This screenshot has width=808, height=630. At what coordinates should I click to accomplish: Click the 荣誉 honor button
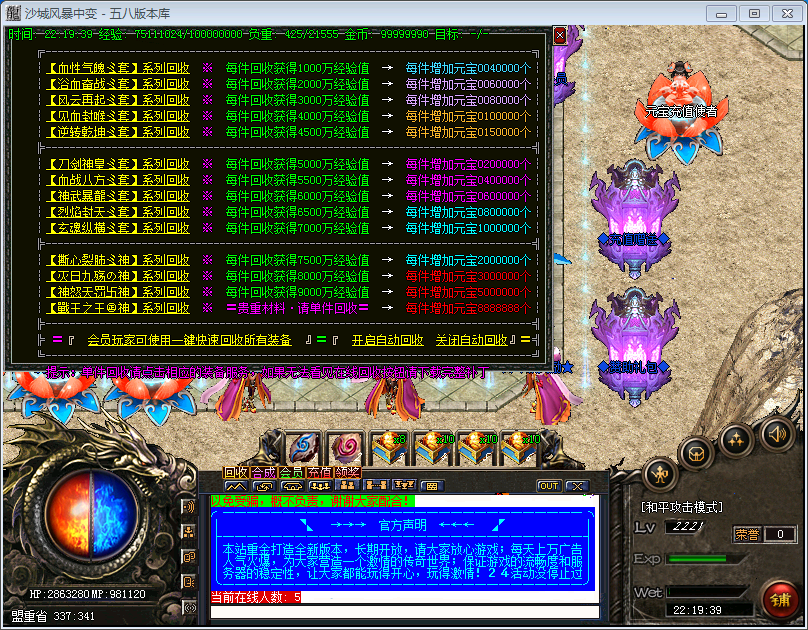click(x=747, y=534)
